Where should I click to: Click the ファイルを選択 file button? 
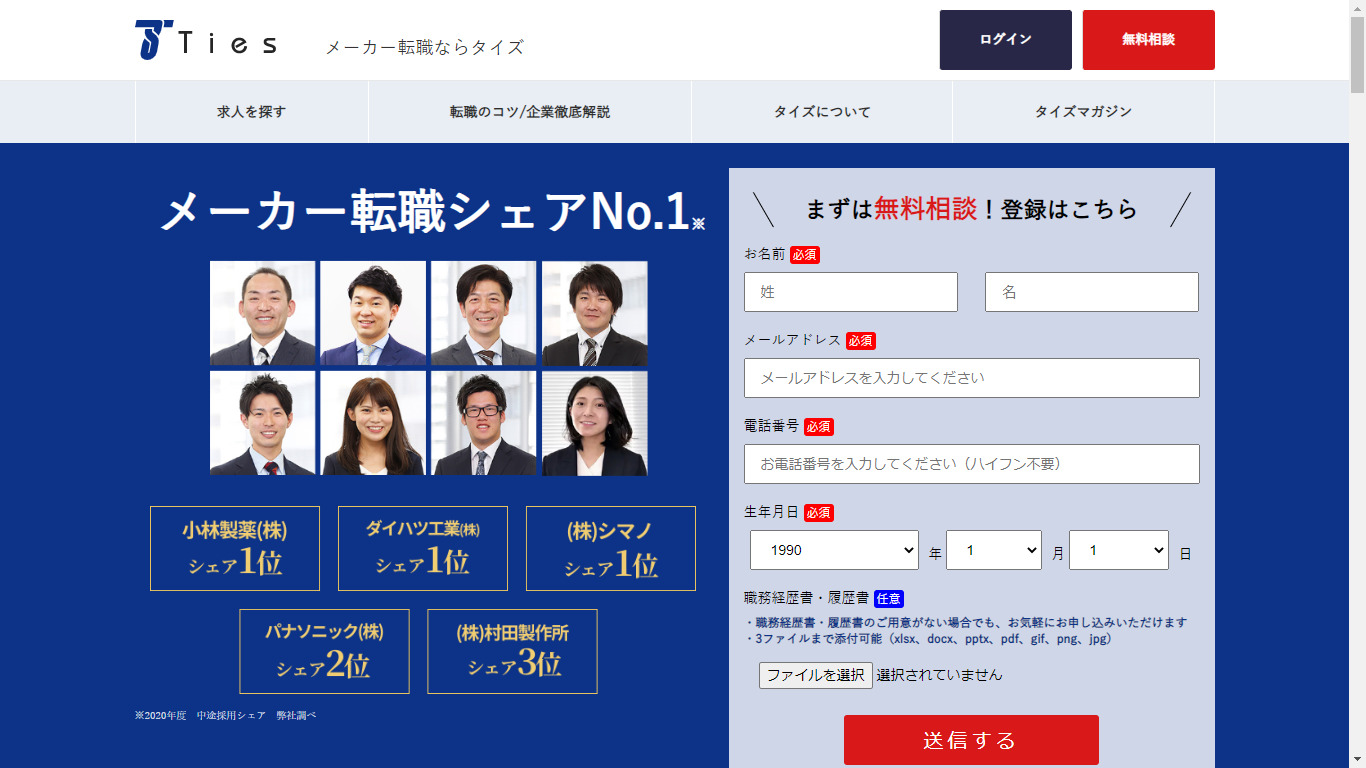coord(816,675)
